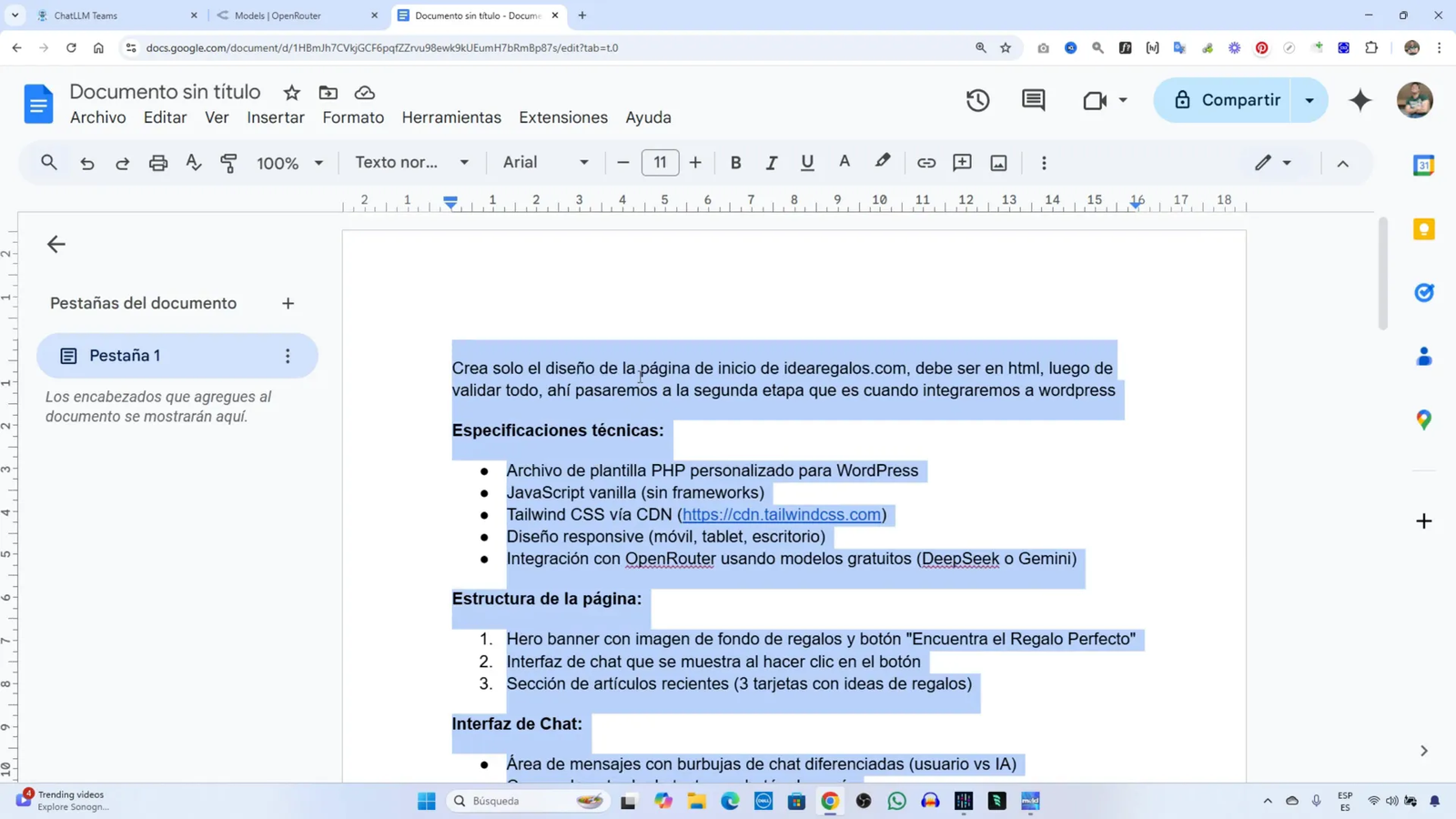This screenshot has width=1456, height=819.
Task: Start a video call with Meet icon
Action: (x=1095, y=100)
